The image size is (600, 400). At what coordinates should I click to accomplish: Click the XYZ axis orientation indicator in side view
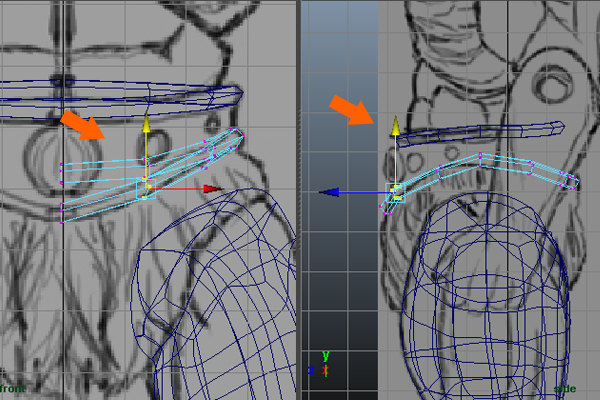click(x=319, y=365)
